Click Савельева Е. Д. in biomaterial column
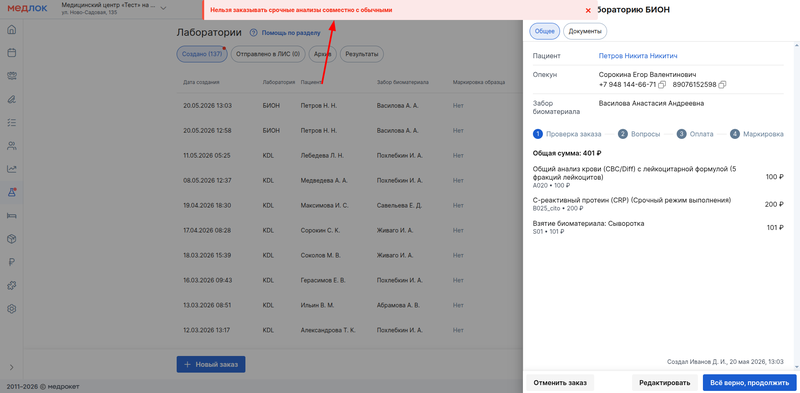This screenshot has height=393, width=800. pos(399,205)
